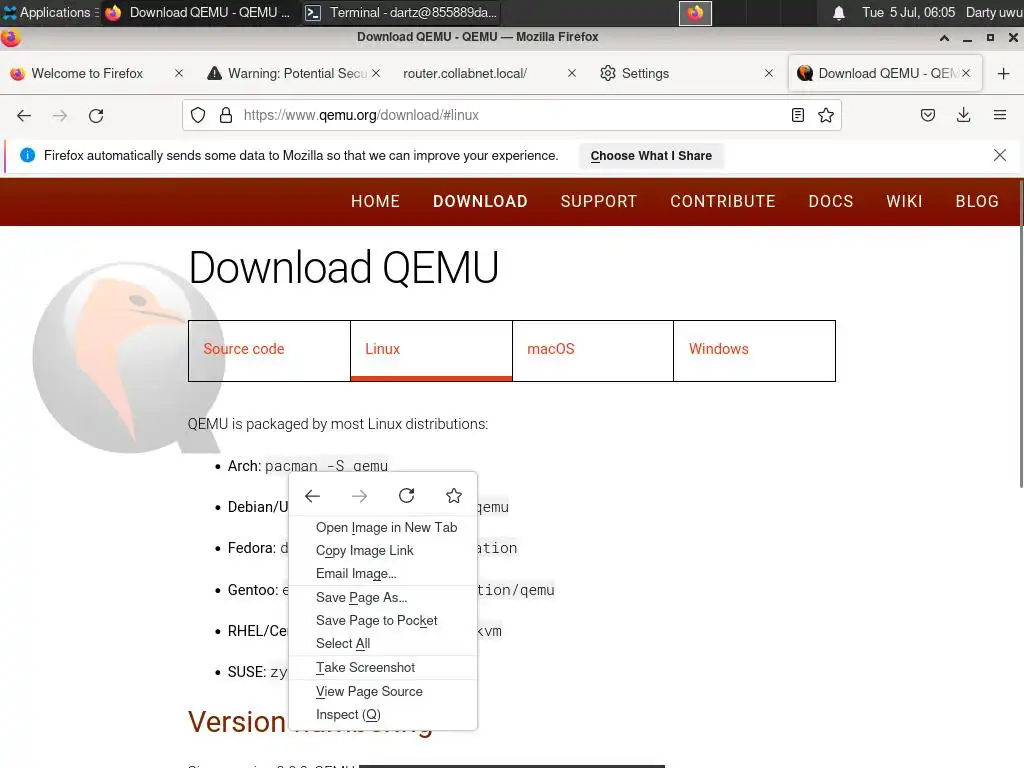Open Save to Pocket toolbar button
Screen dimensions: 1024x768
928,116
